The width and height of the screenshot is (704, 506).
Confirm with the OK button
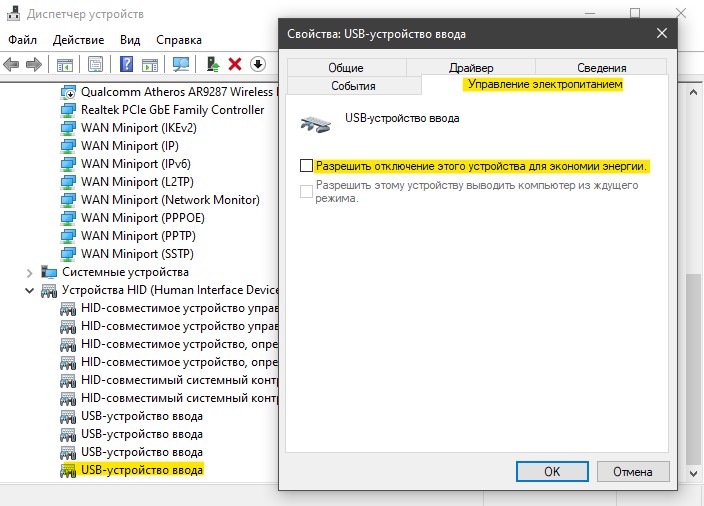tap(552, 471)
